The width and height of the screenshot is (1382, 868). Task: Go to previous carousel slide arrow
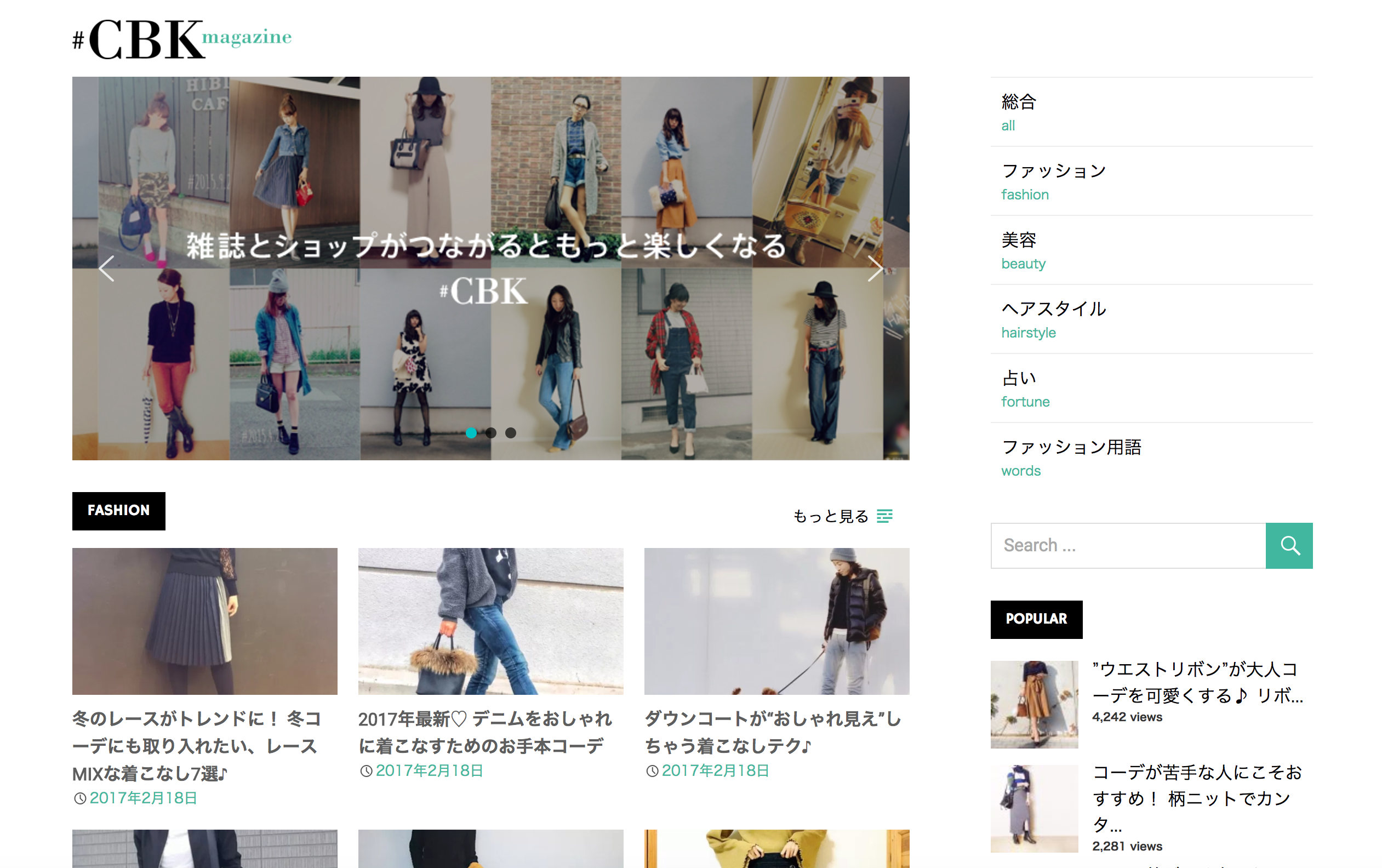[x=107, y=269]
